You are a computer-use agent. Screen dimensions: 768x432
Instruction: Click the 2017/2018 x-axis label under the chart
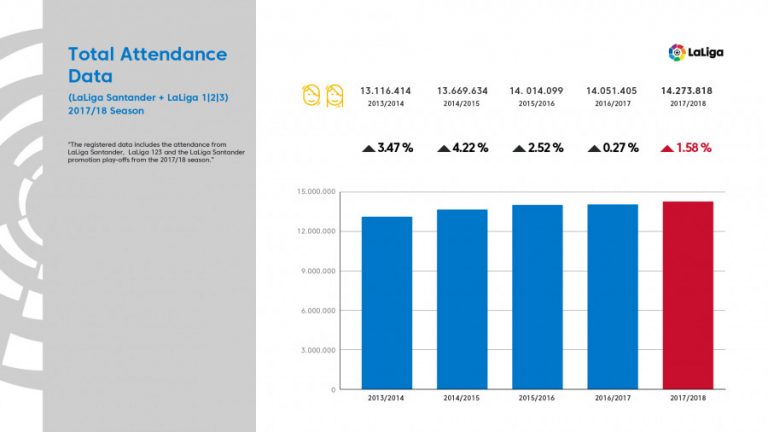pyautogui.click(x=688, y=398)
